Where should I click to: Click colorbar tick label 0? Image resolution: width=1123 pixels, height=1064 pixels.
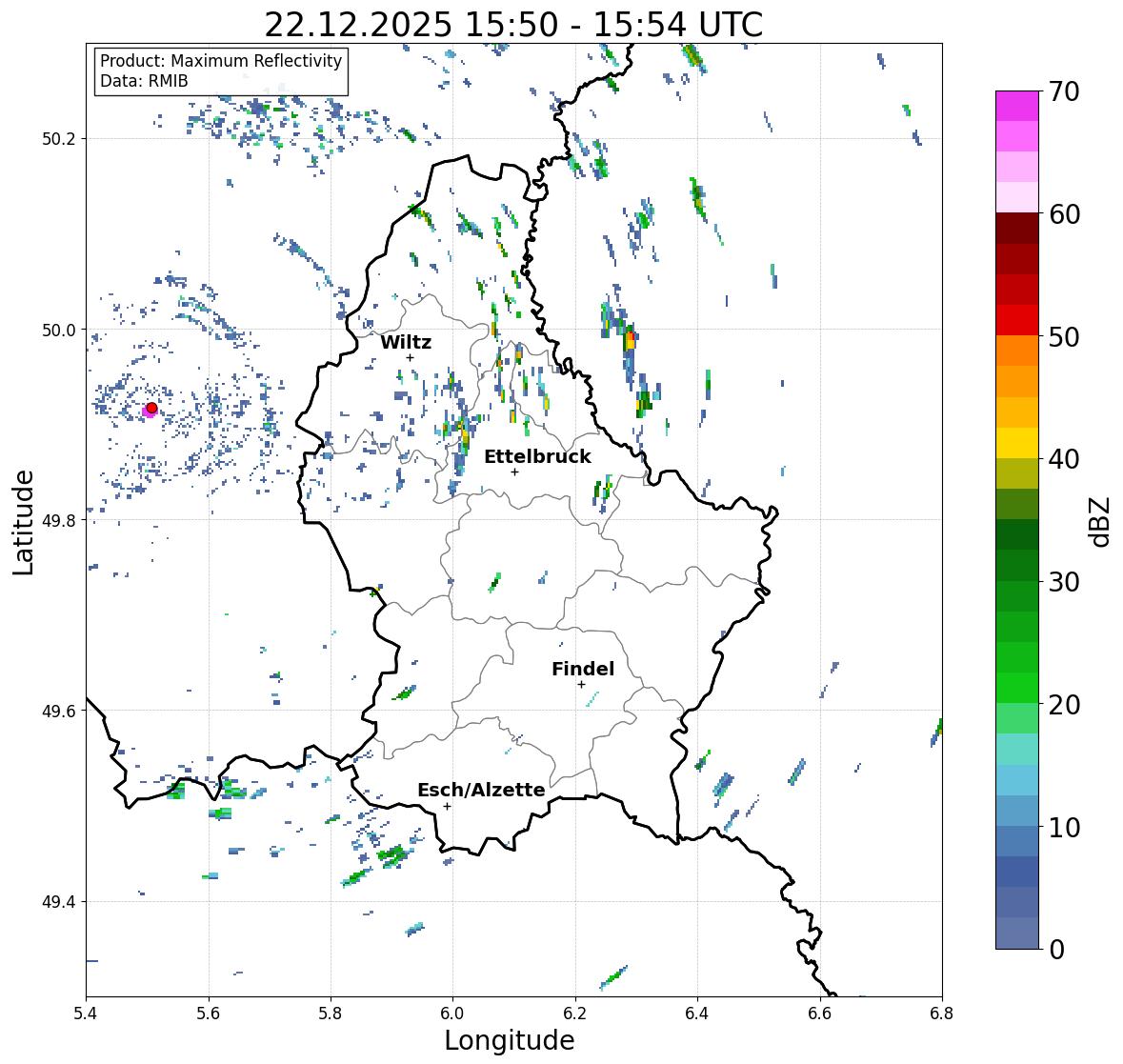pyautogui.click(x=1056, y=950)
